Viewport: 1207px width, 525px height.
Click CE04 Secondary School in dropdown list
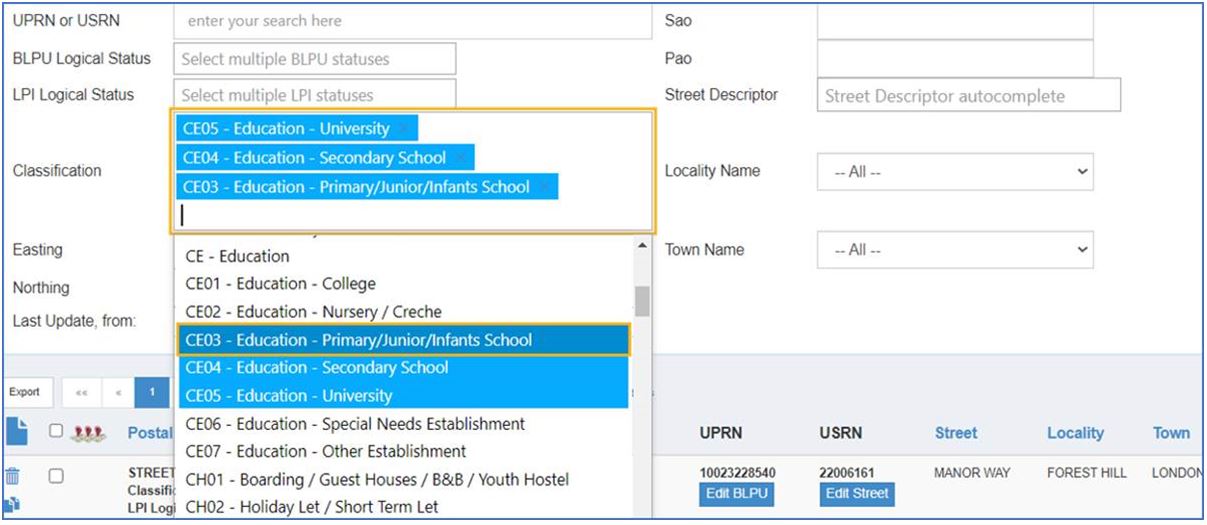pos(403,368)
